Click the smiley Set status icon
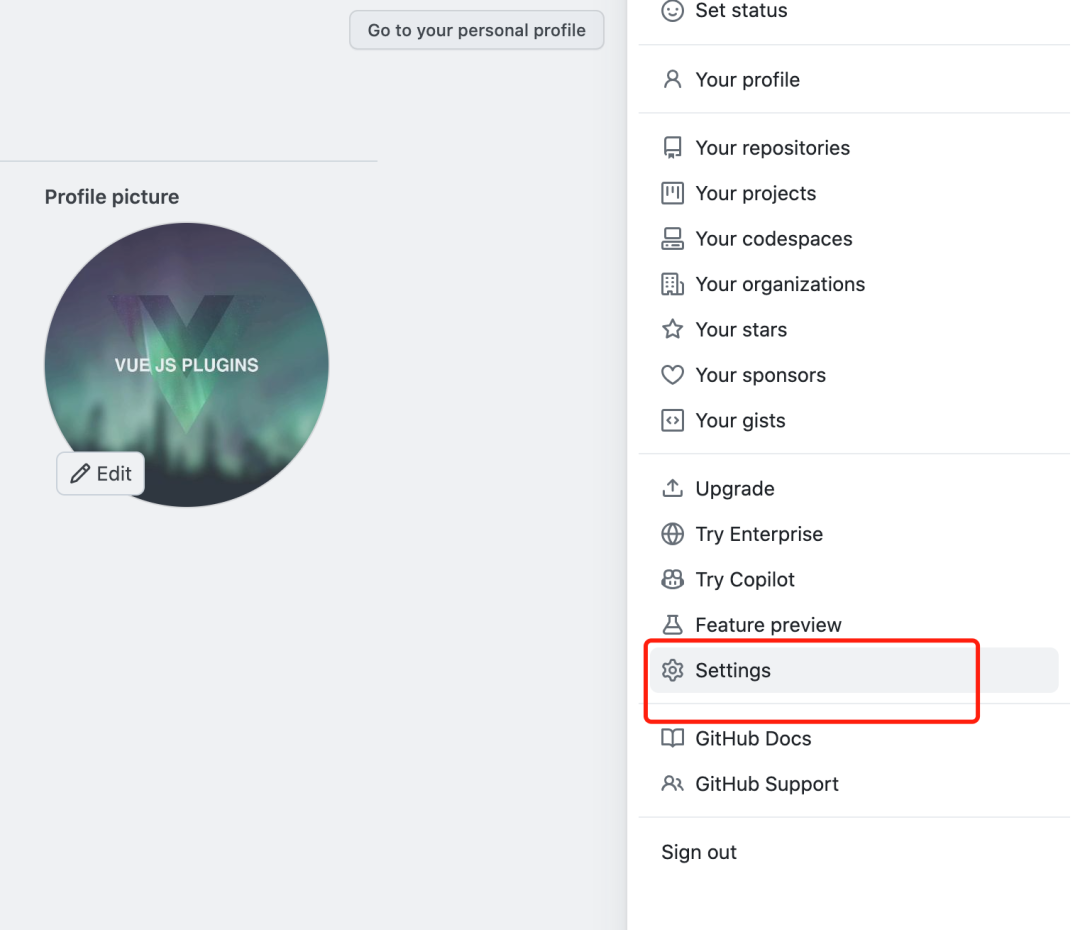The height and width of the screenshot is (930, 1080). (673, 11)
